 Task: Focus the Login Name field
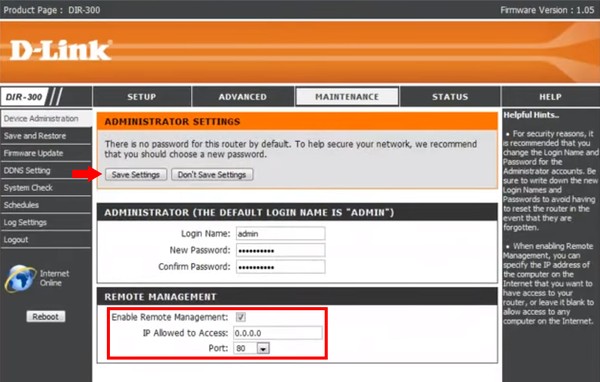point(280,233)
